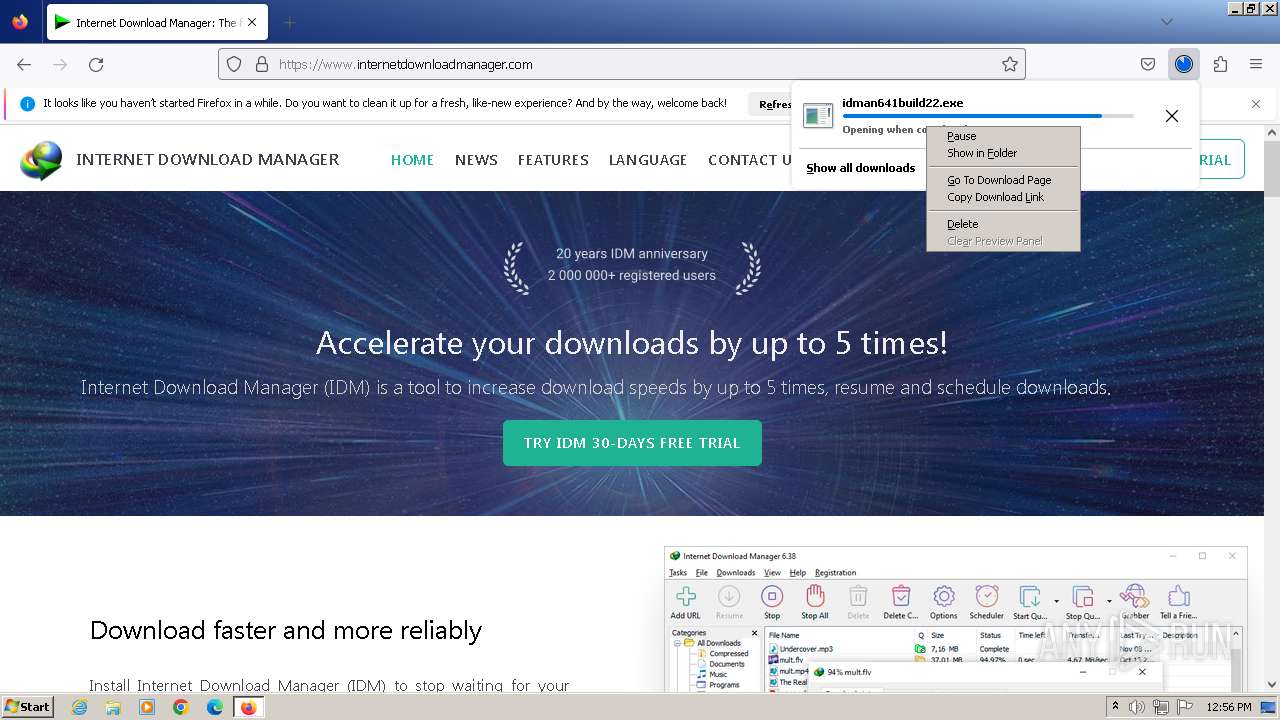Toggle the Downloads toolbar button
Screen dimensions: 1280x720
[1184, 64]
